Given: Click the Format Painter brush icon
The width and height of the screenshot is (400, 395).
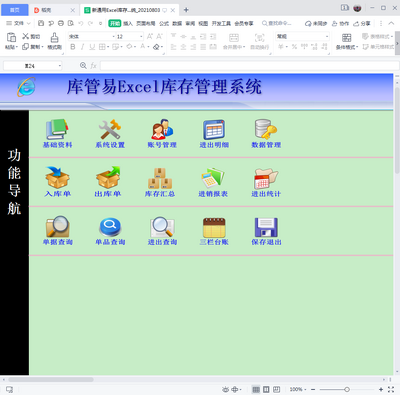Looking at the screenshot, I should point(55,37).
